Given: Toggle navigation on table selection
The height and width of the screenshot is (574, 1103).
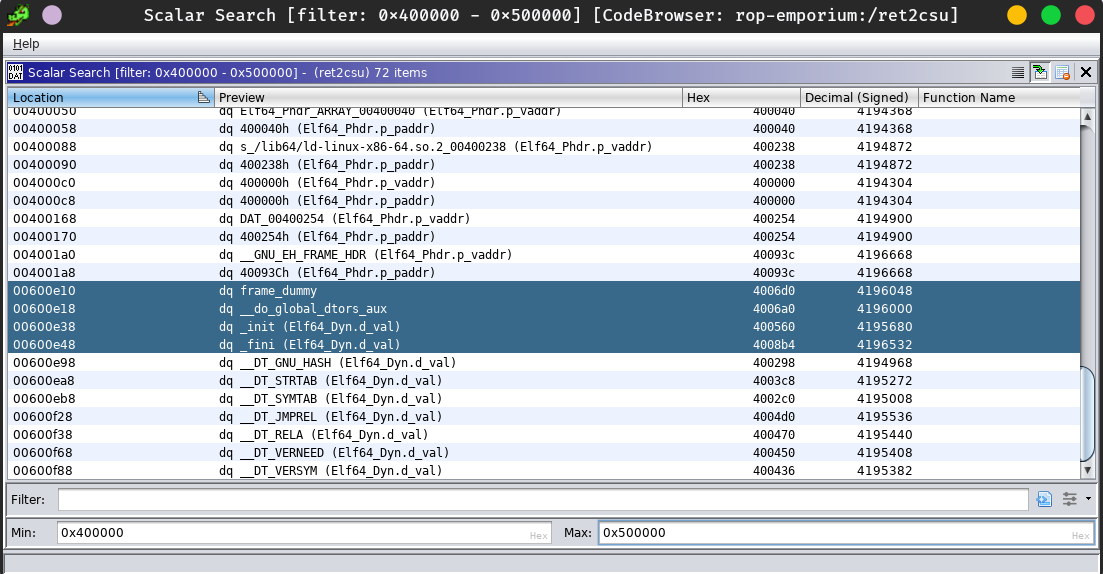Looking at the screenshot, I should click(1040, 72).
